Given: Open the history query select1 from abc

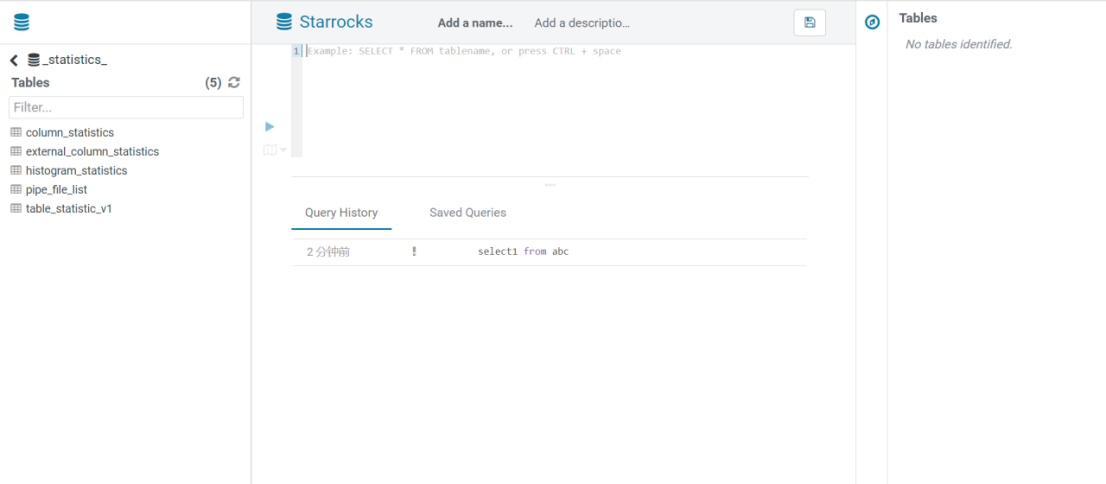Looking at the screenshot, I should pos(523,252).
